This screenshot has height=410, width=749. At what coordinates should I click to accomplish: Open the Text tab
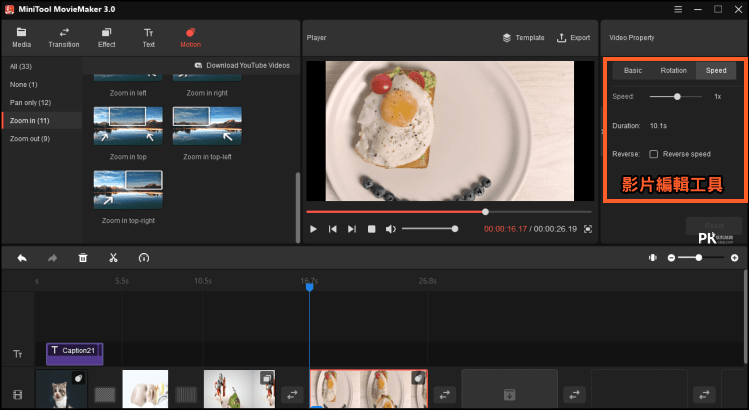coord(149,38)
